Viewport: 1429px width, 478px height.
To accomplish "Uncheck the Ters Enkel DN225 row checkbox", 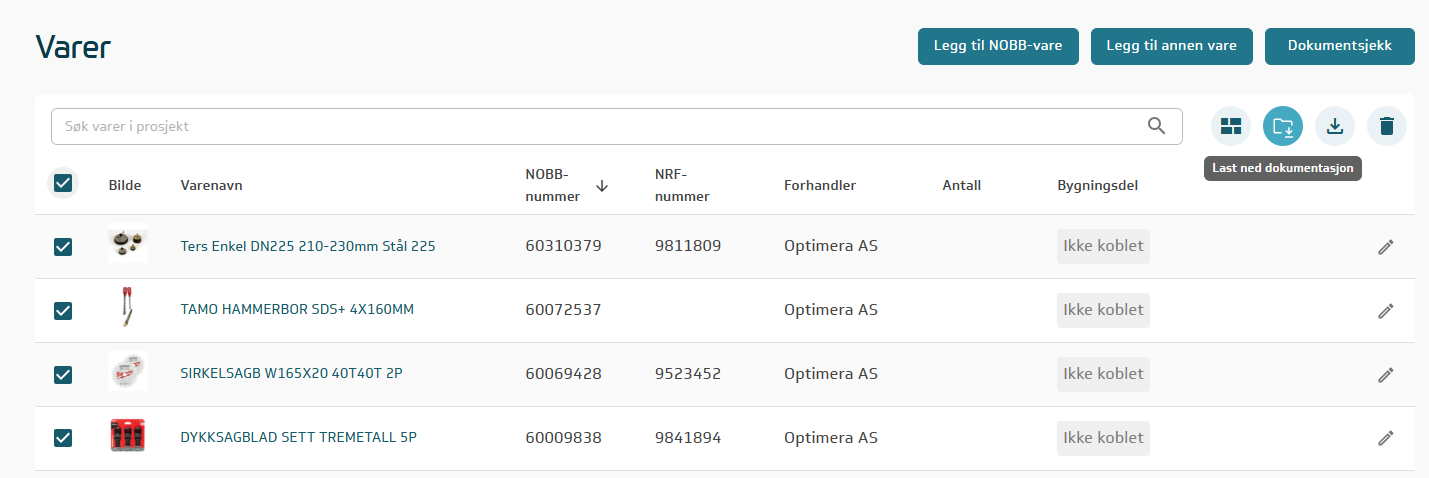I will tap(63, 247).
